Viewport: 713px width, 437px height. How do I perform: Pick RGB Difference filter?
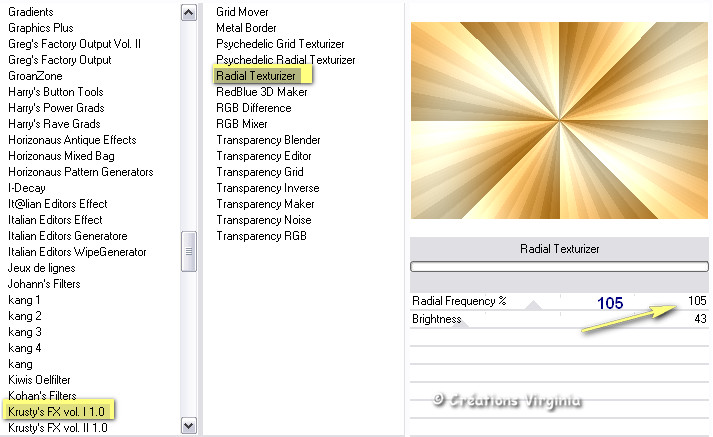(254, 108)
